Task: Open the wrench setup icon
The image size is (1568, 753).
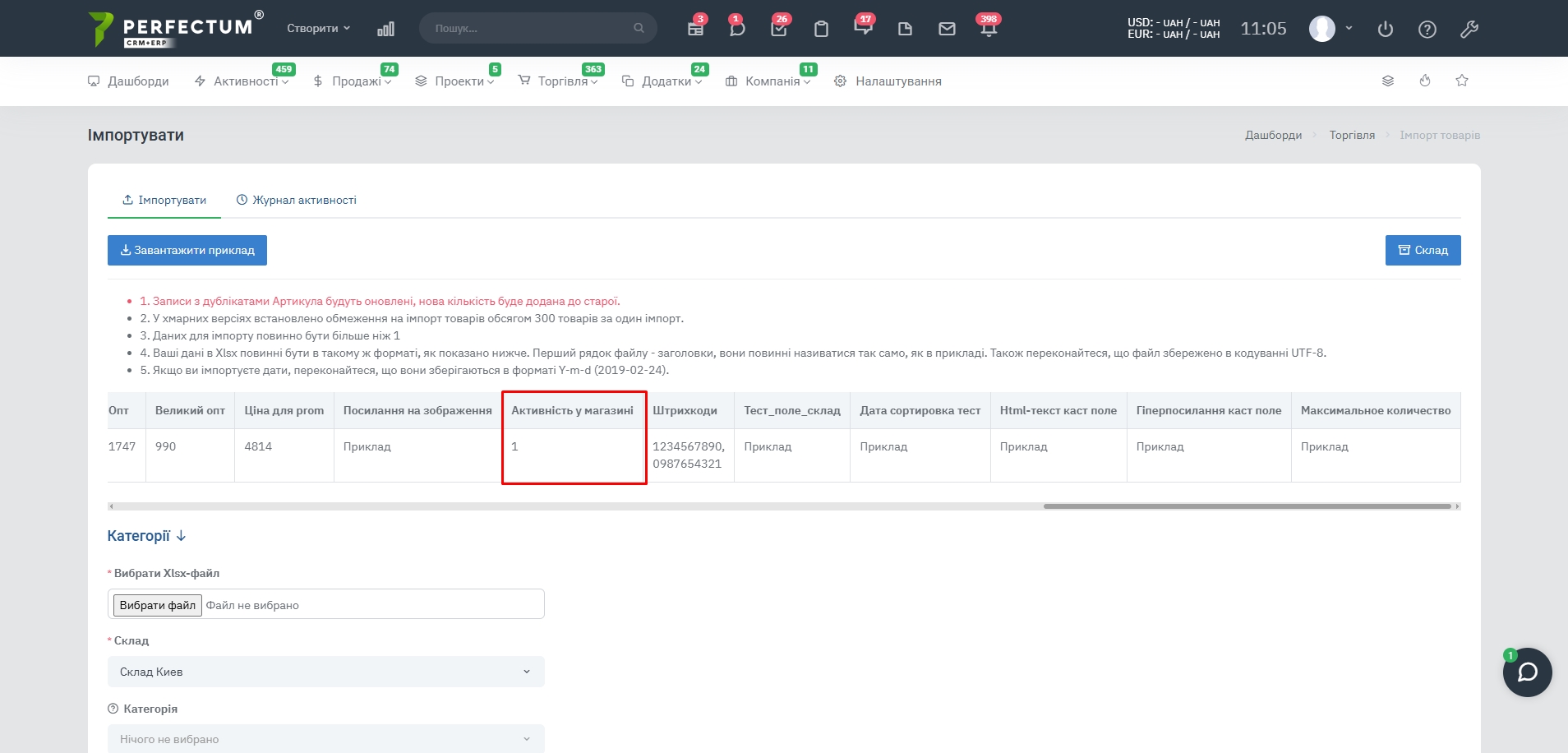Action: (1469, 30)
